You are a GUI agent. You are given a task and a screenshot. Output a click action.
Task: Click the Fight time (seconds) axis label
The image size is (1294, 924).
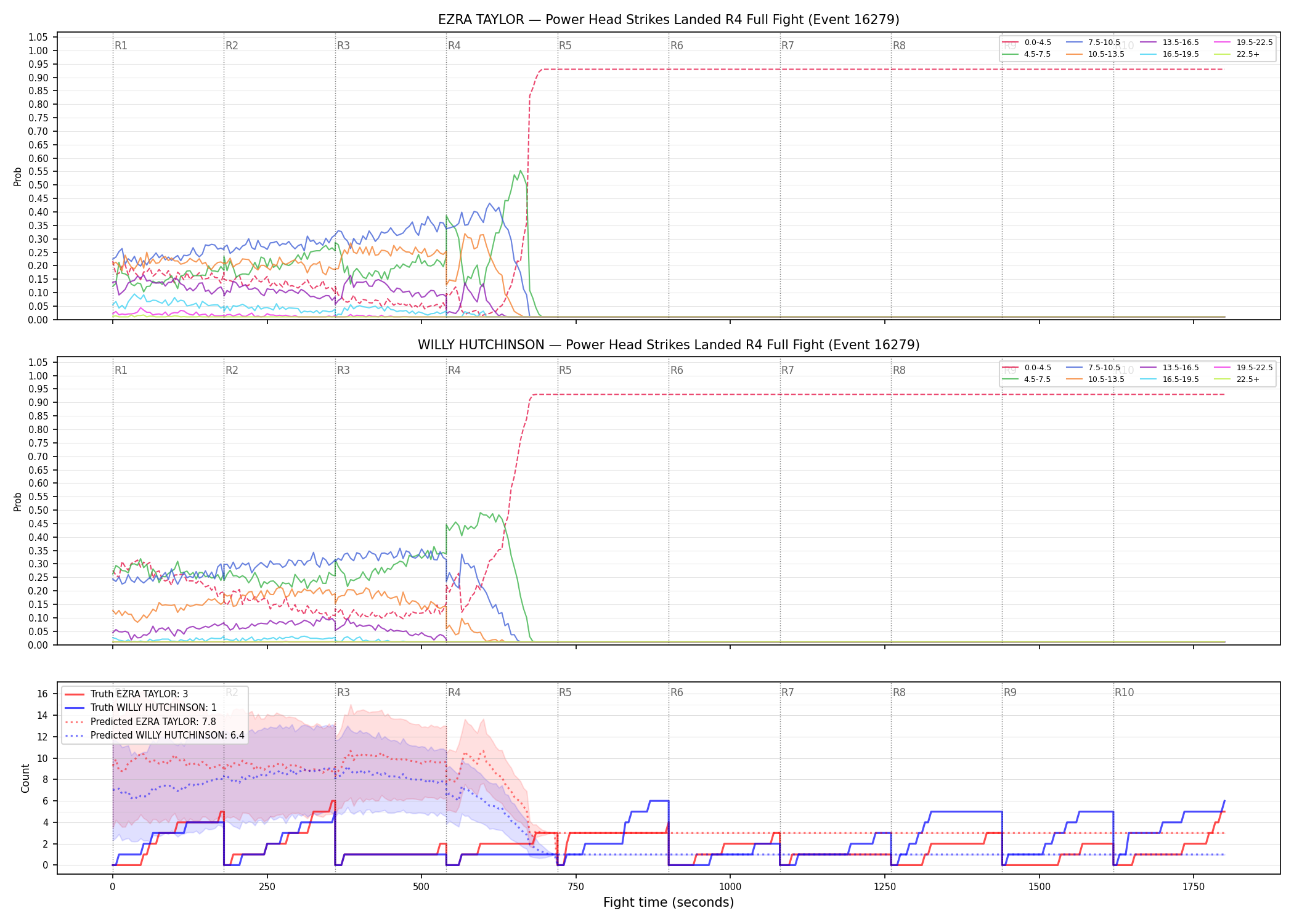669,902
